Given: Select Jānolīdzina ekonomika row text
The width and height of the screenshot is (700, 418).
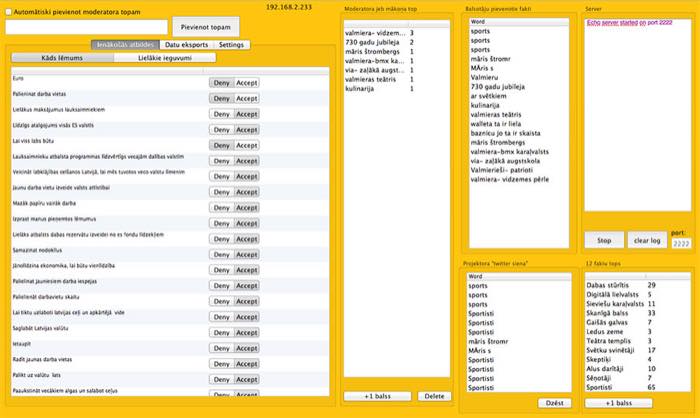Looking at the screenshot, I should point(64,266).
